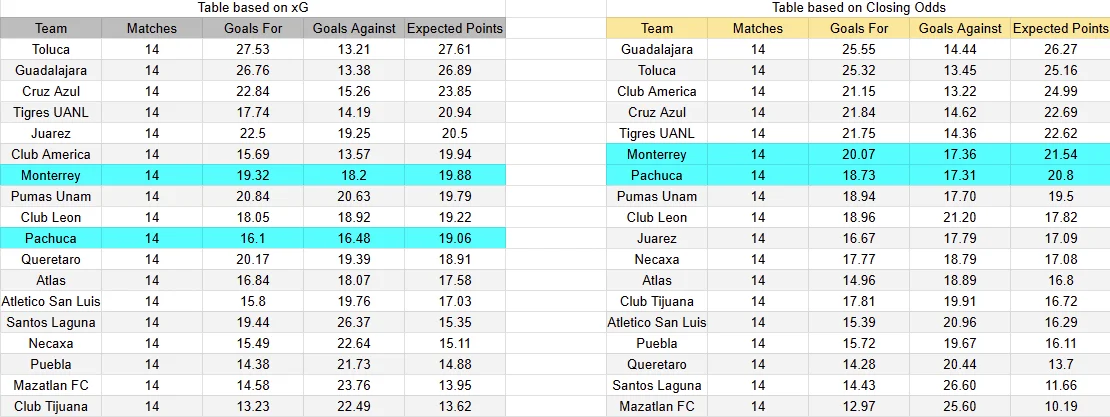Click the 27.61 expected points value

(454, 49)
